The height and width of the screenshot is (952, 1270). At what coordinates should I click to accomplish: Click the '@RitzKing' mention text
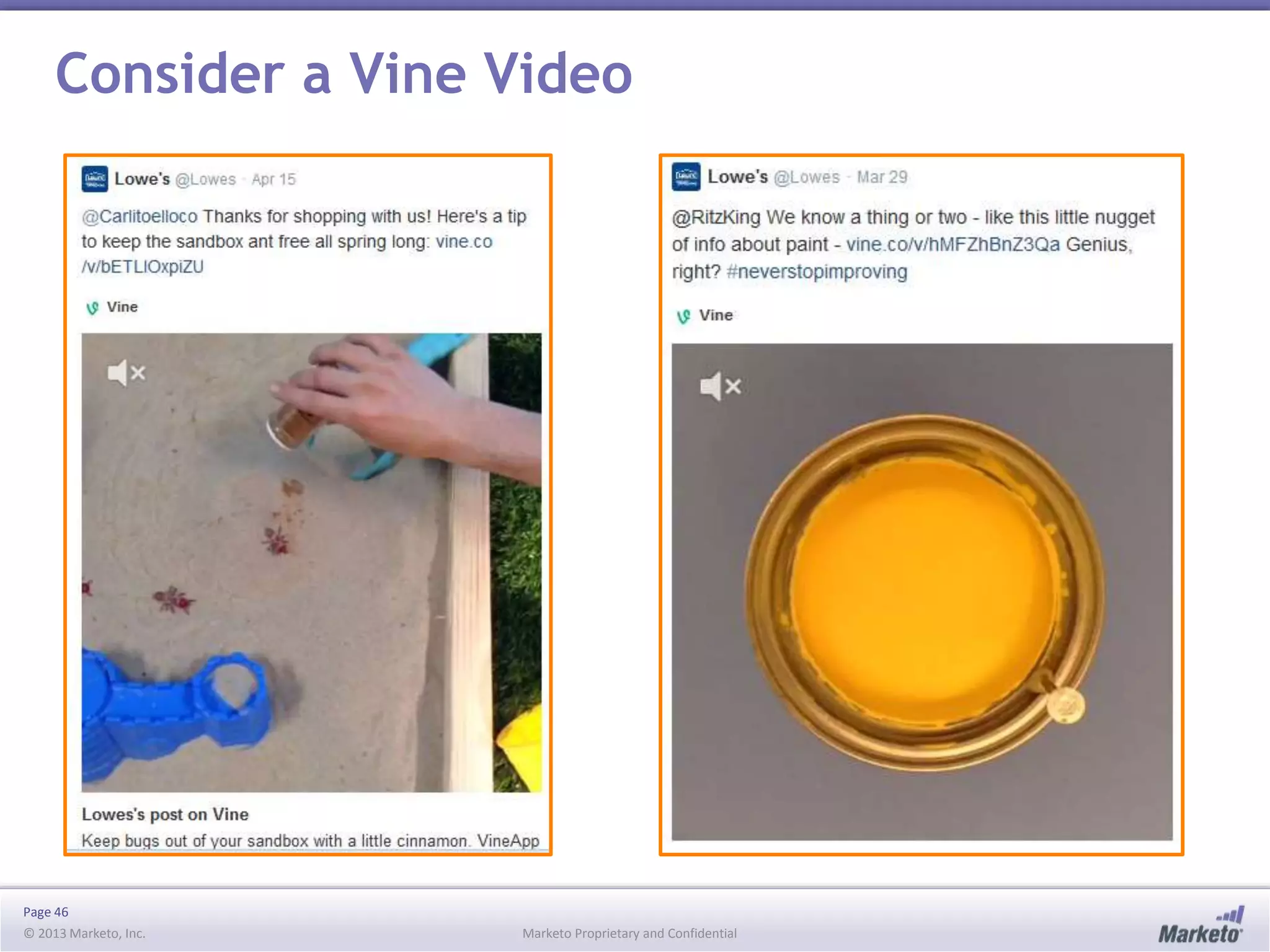pos(716,218)
